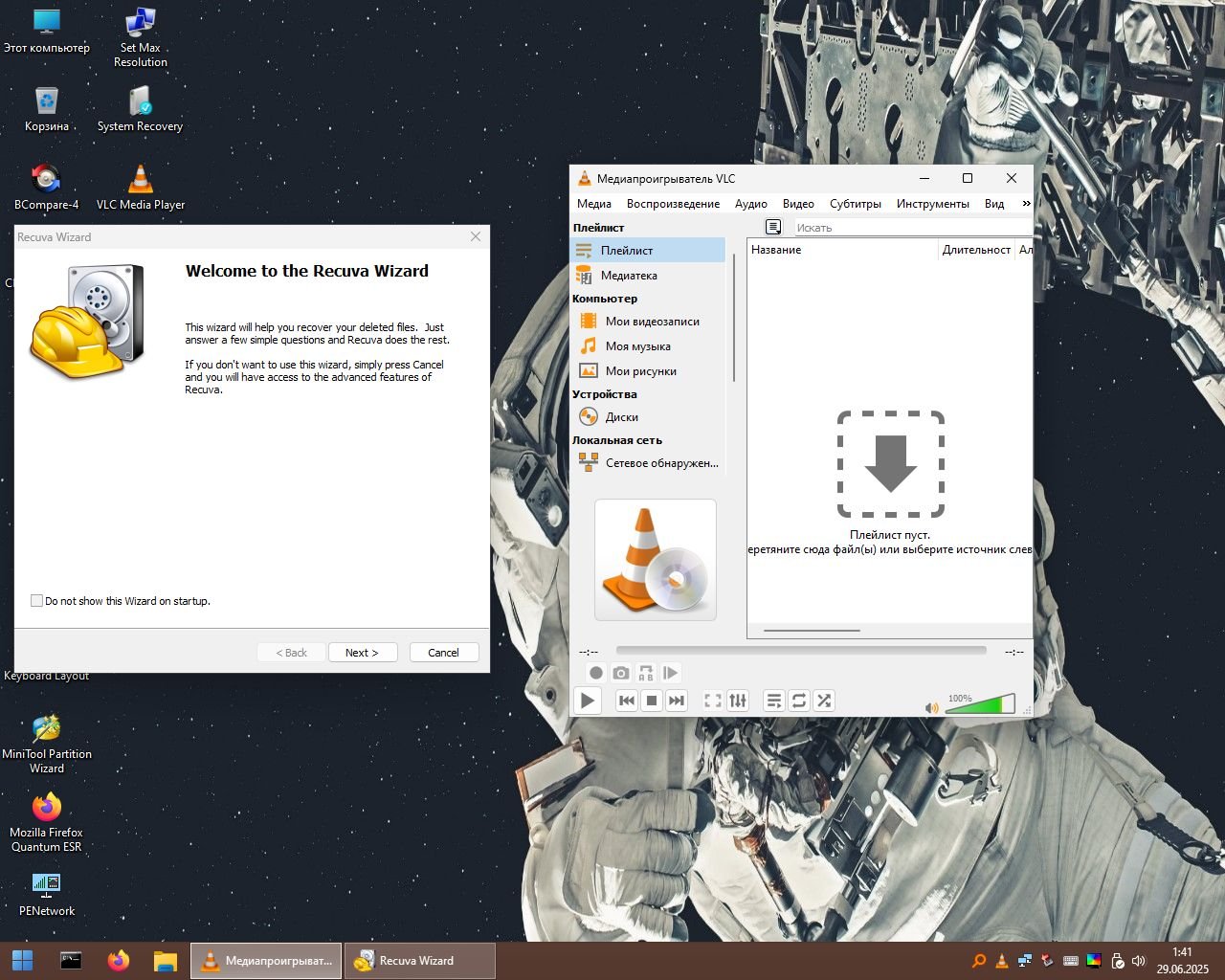The image size is (1225, 980).
Task: Expand hidden VLC menu items chevron
Action: coord(1026,203)
